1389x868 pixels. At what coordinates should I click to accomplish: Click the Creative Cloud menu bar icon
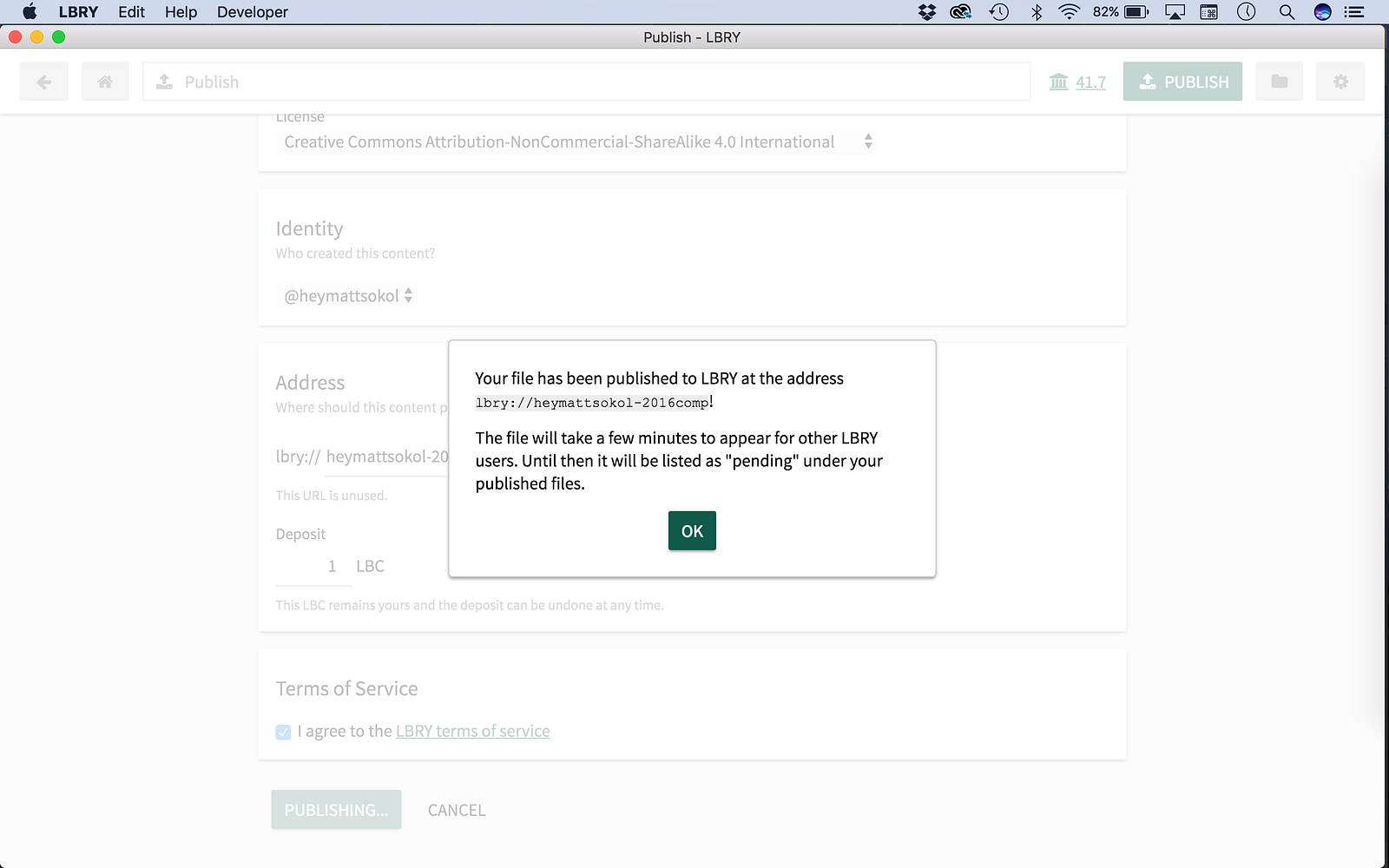coord(961,12)
